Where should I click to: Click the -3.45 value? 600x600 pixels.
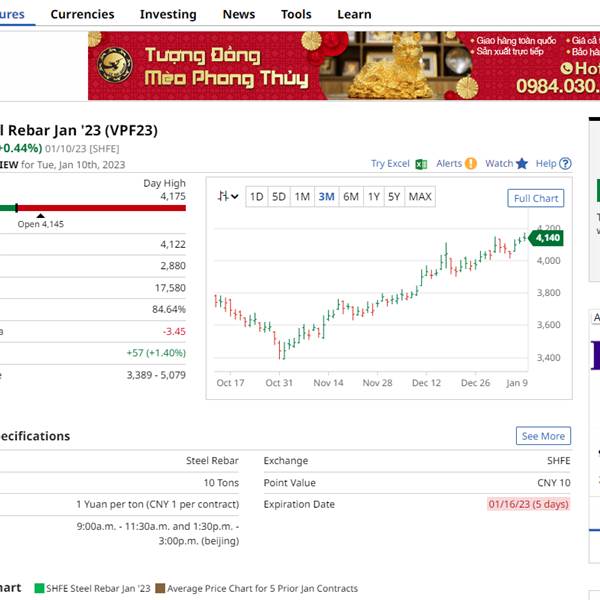[x=174, y=331]
